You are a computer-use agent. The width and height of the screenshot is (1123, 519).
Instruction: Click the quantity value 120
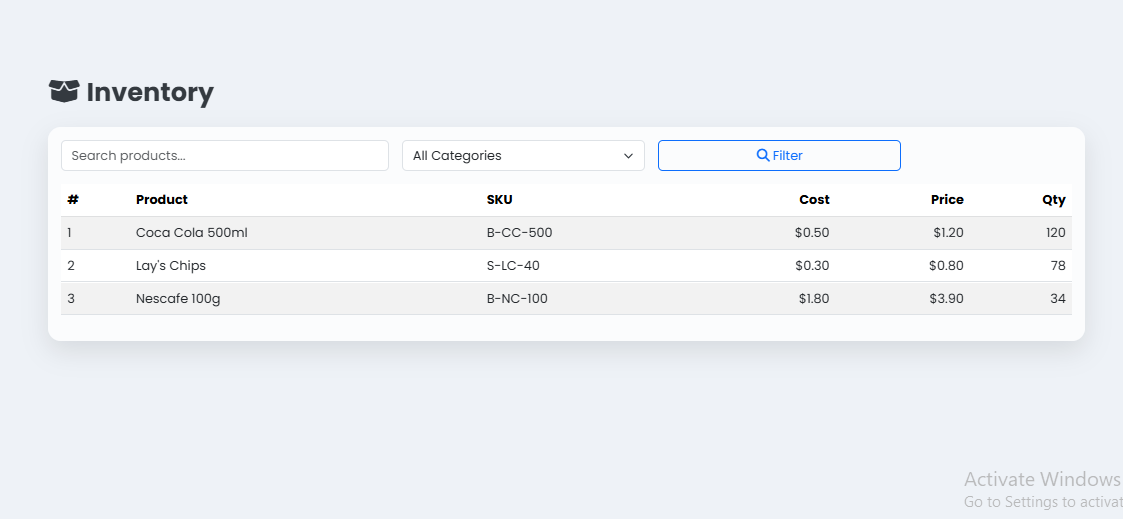pos(1055,233)
